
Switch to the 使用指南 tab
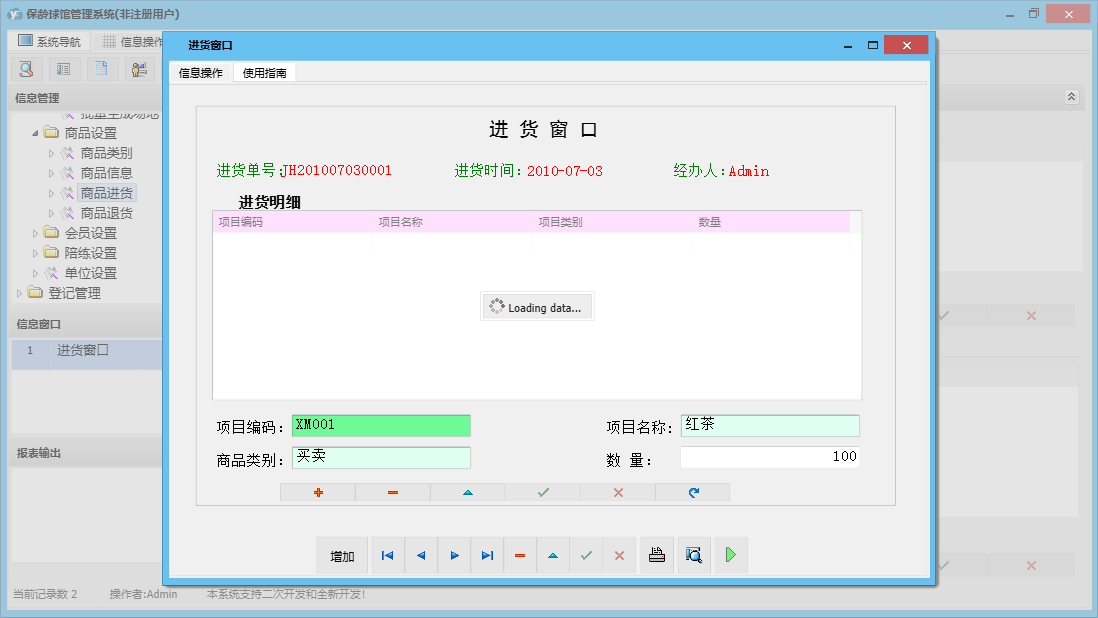(263, 72)
